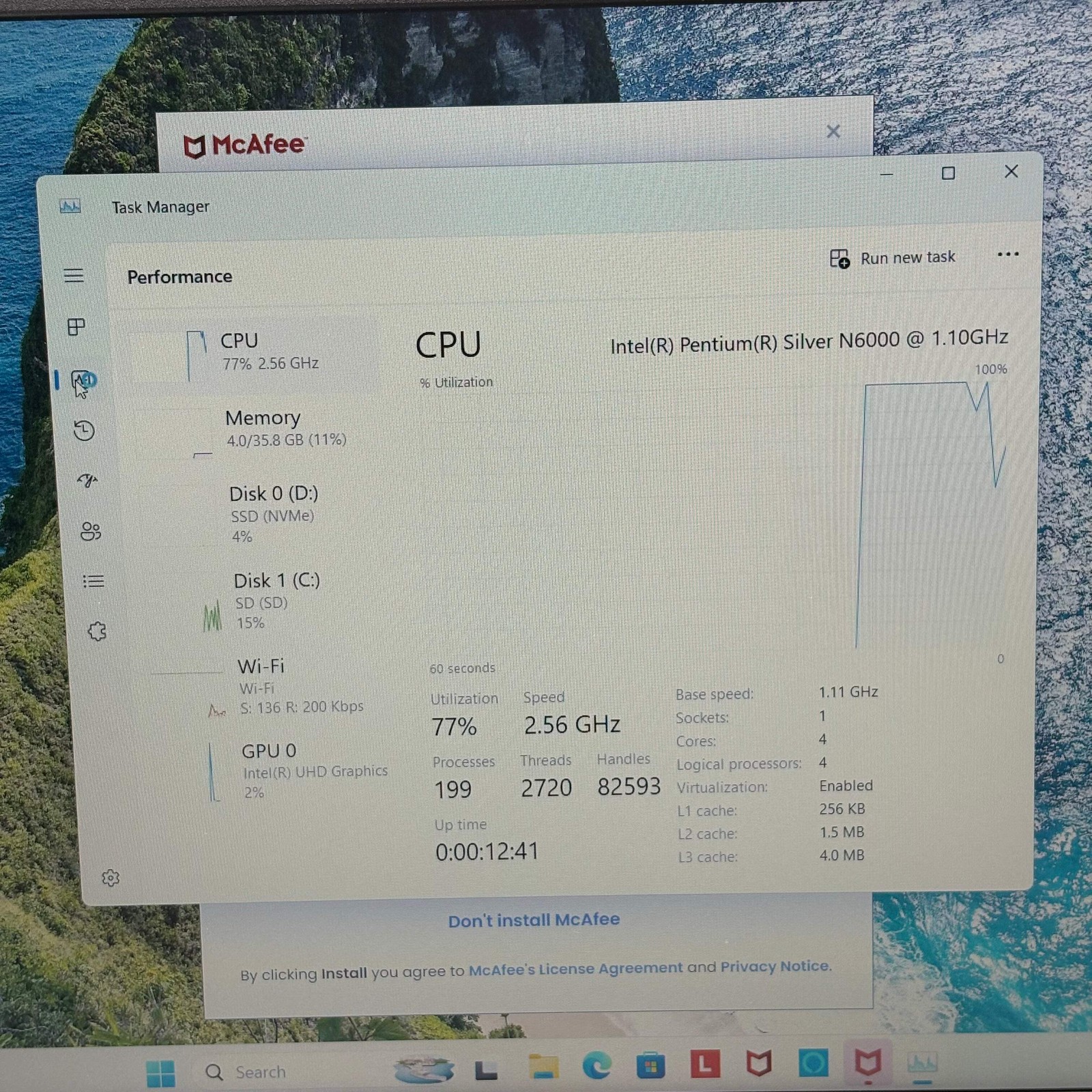The image size is (1092, 1092).
Task: Open the Windows Start menu
Action: (161, 1072)
